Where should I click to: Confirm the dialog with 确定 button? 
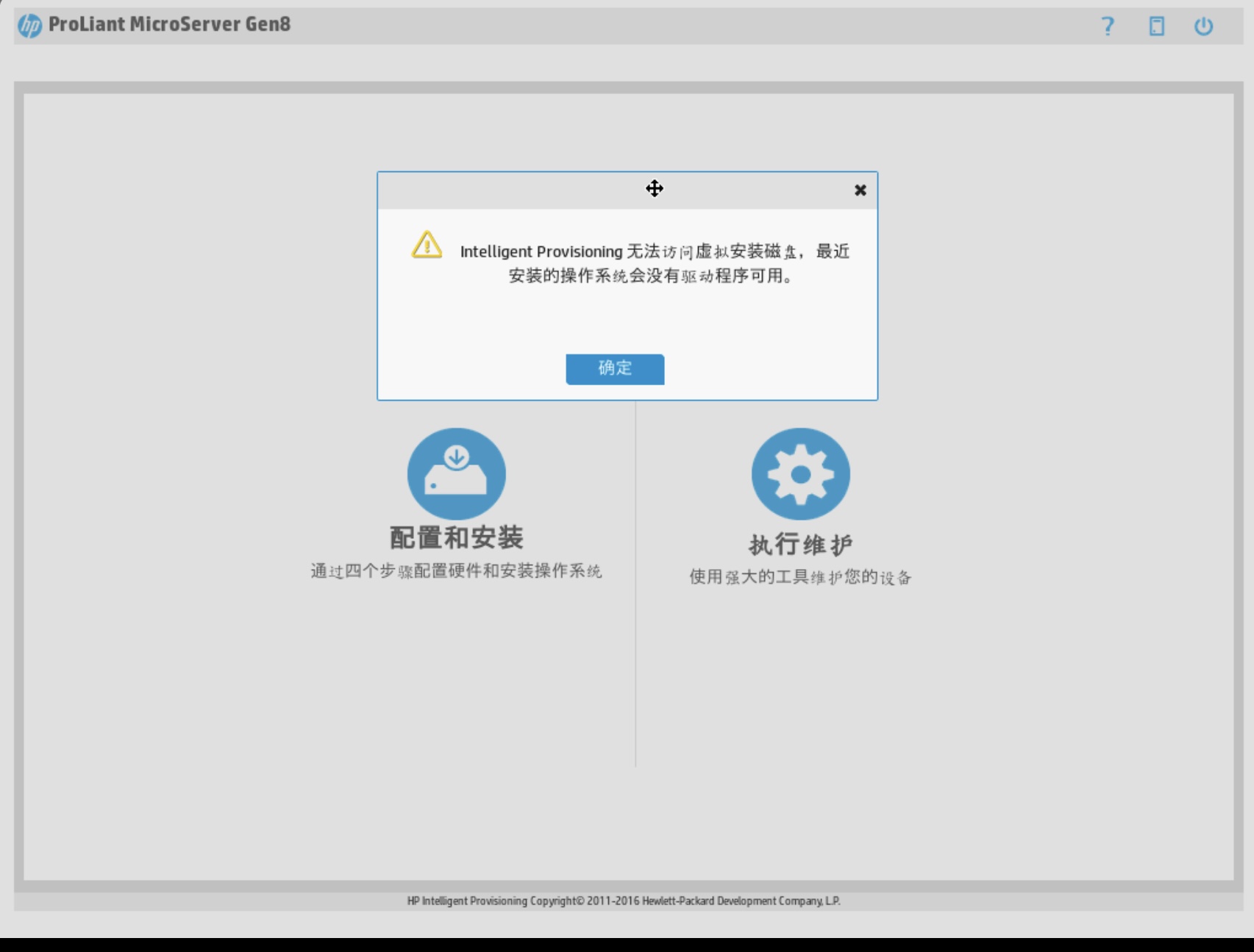point(615,368)
